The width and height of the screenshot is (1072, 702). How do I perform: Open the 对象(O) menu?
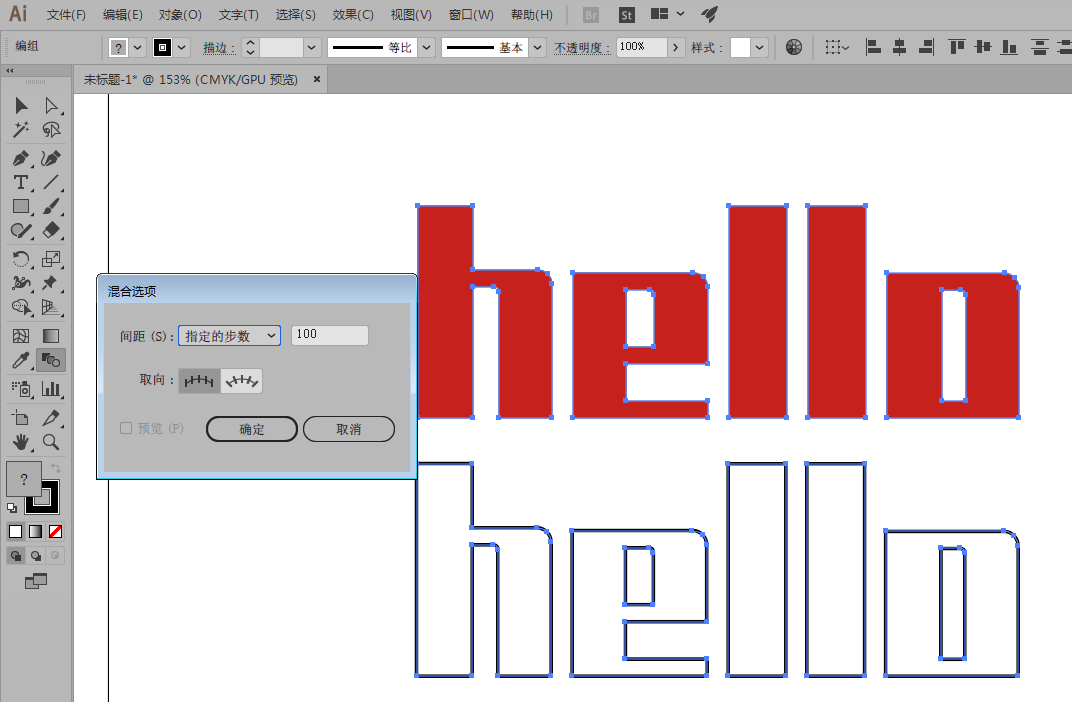(180, 14)
